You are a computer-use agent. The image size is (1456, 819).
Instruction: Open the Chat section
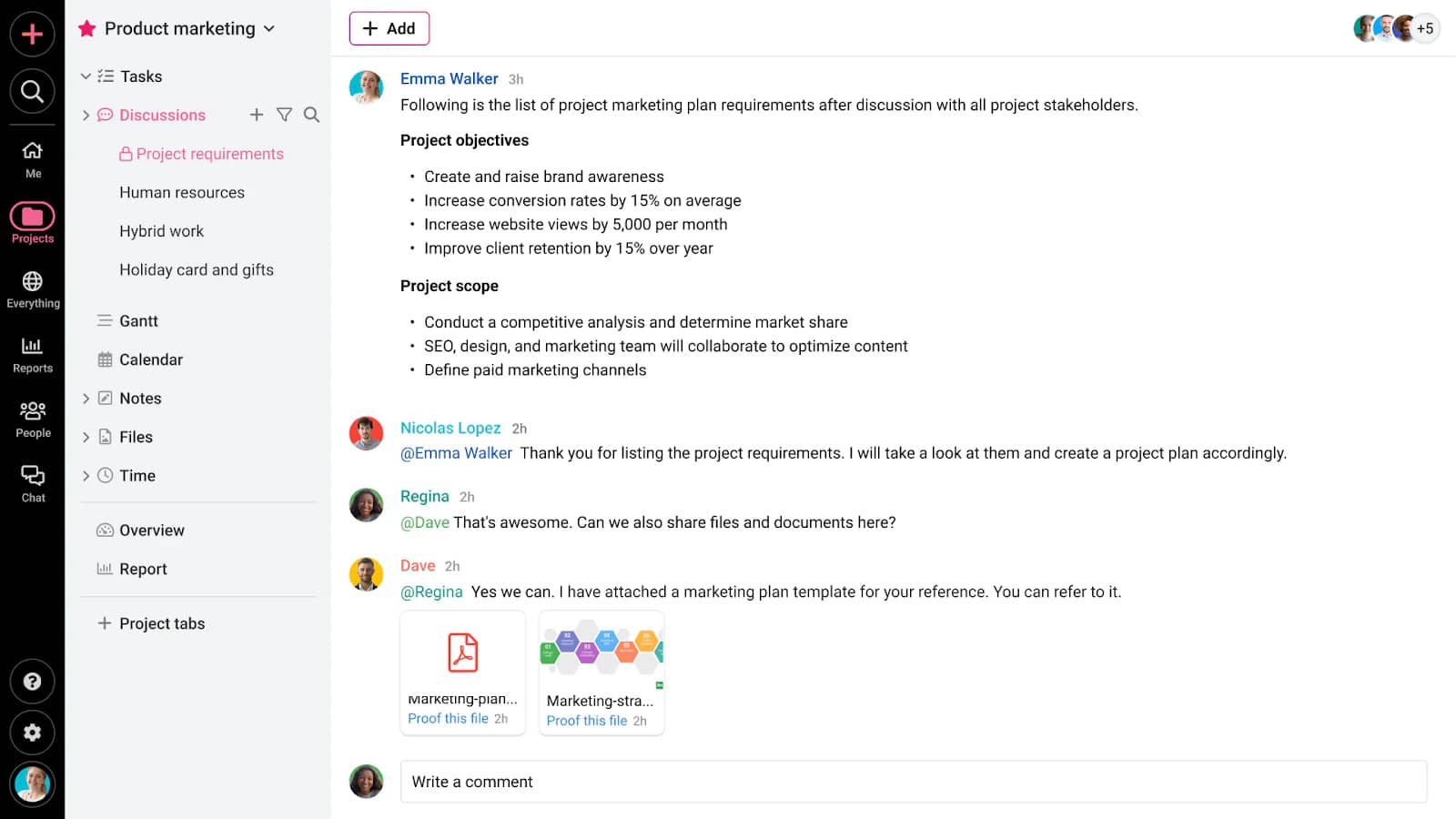point(33,482)
